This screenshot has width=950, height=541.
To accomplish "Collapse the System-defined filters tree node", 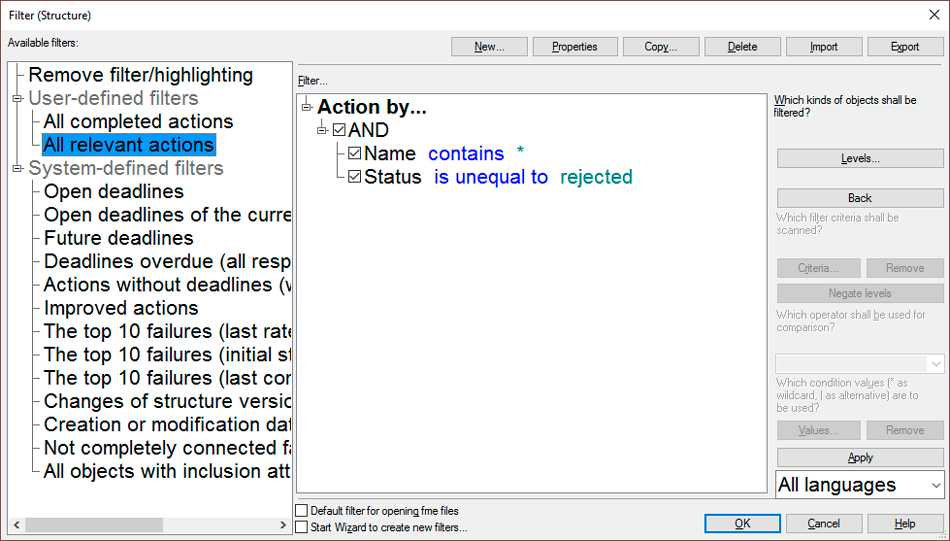I will (18, 168).
